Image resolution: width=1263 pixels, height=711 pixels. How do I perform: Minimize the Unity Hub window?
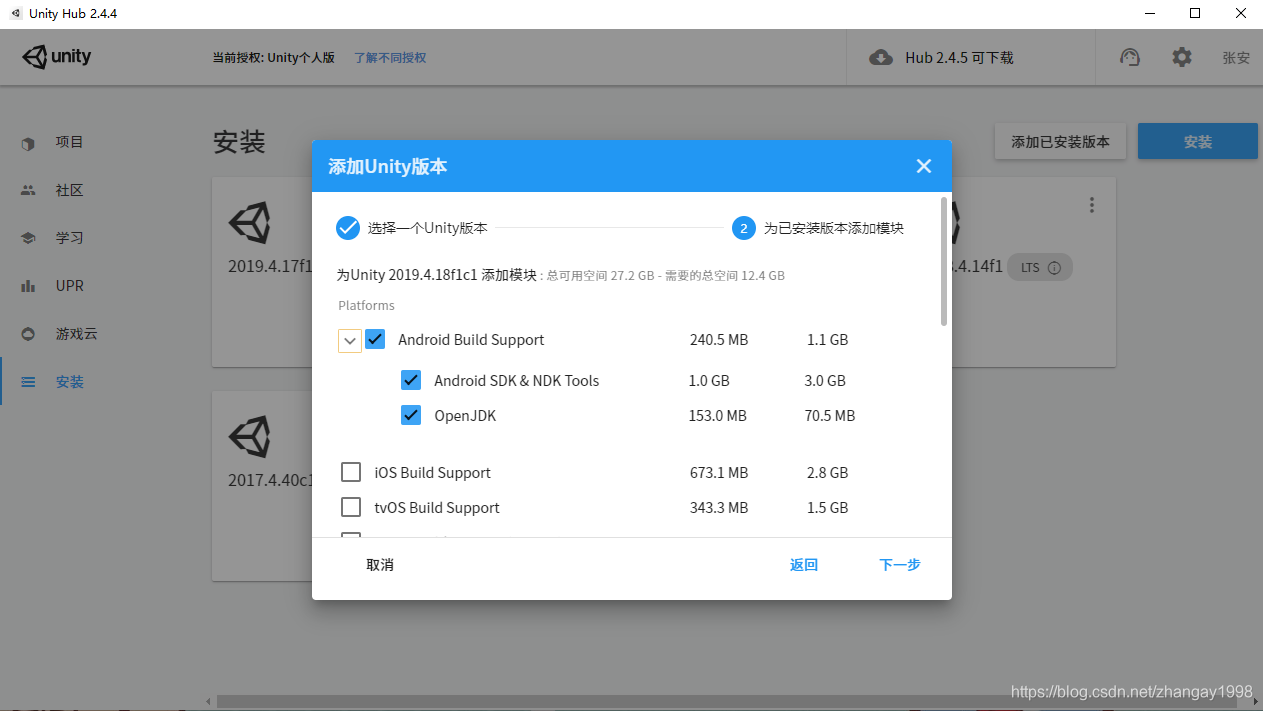coord(1148,14)
